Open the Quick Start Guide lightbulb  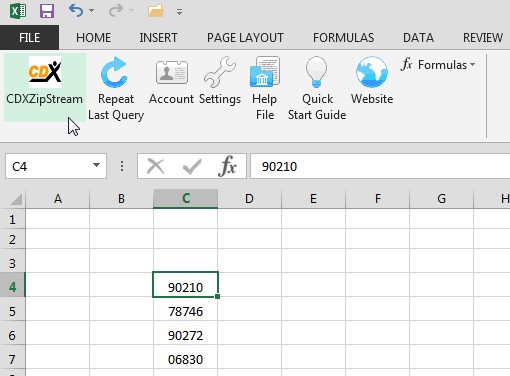coord(316,72)
